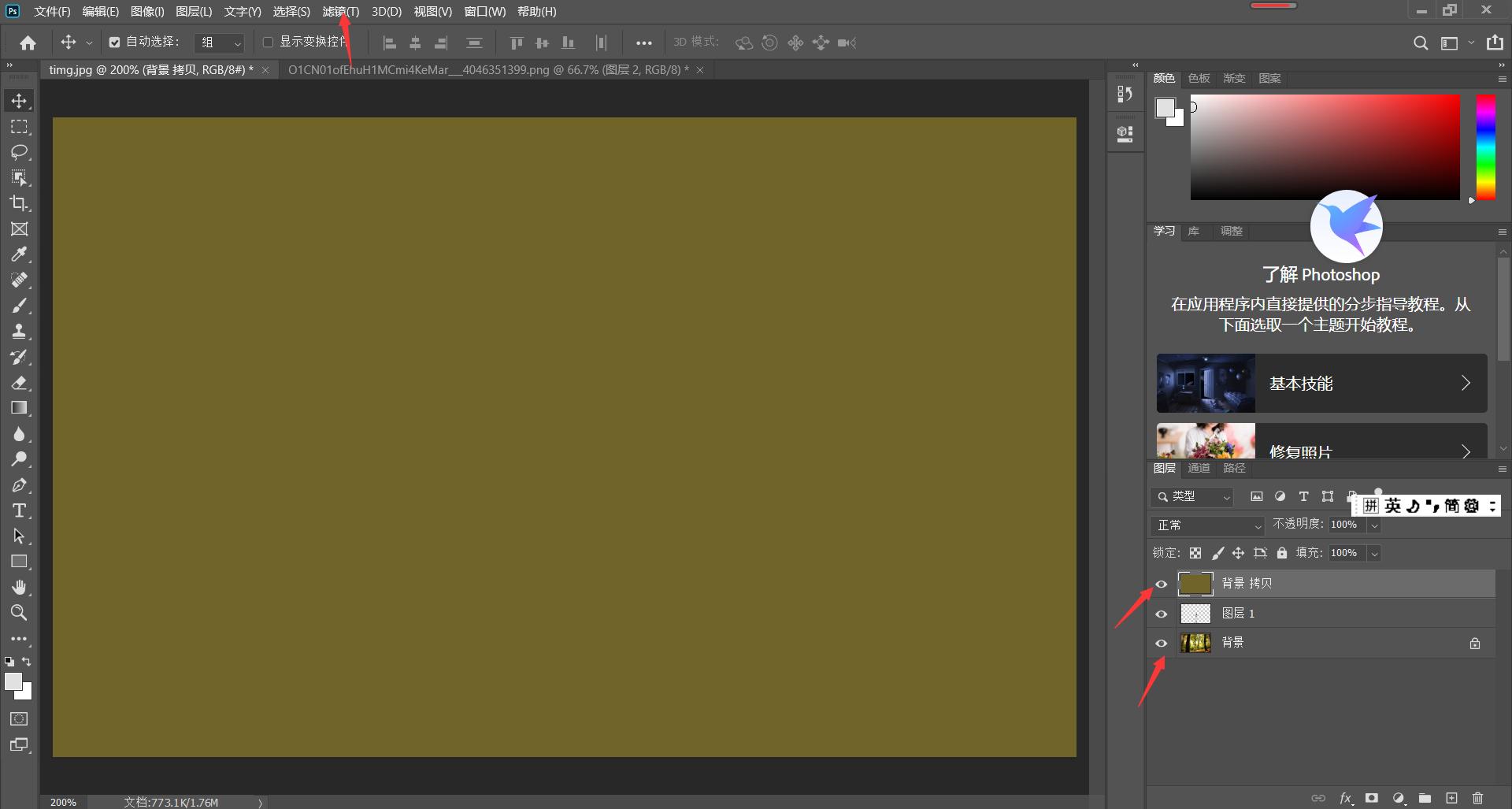This screenshot has height=809, width=1512.
Task: Select the Lasso tool
Action: (x=19, y=152)
